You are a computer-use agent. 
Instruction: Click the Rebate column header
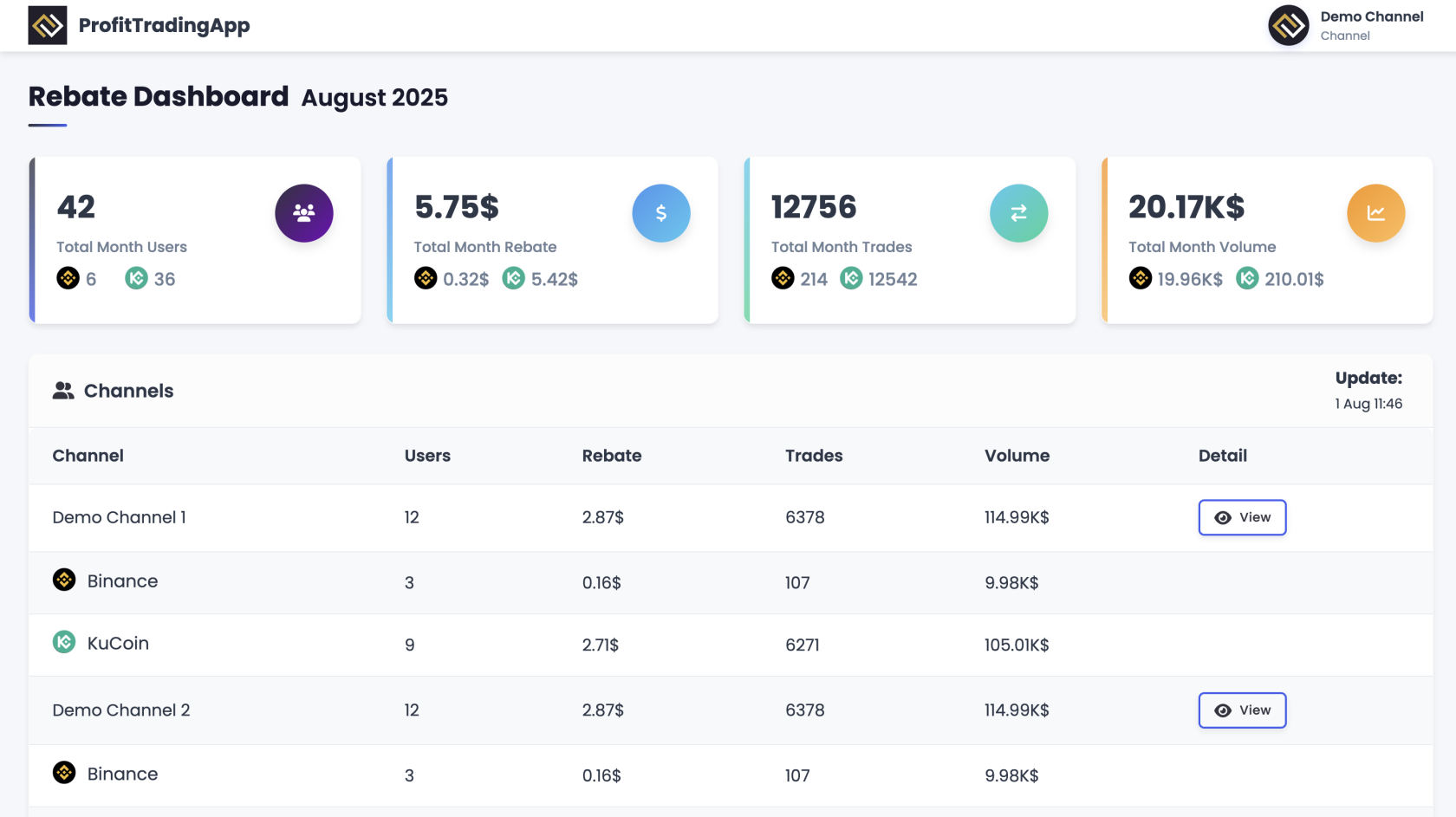611,456
